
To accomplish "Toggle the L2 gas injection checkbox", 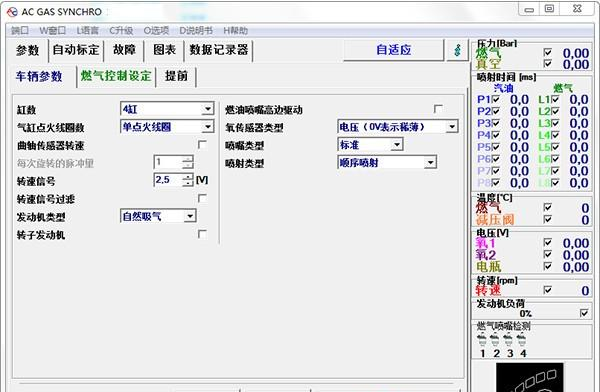I will pyautogui.click(x=555, y=111).
